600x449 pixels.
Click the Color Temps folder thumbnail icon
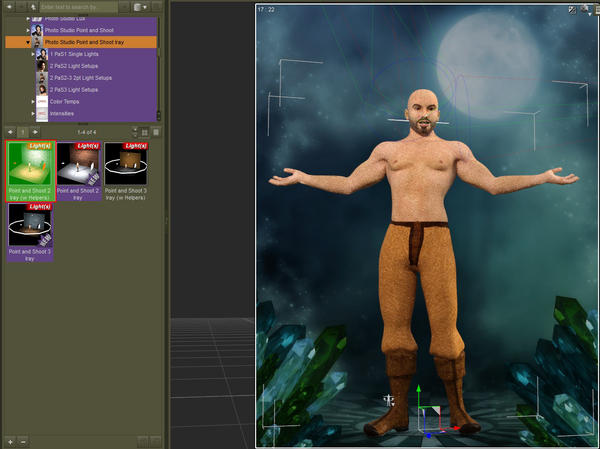pyautogui.click(x=42, y=101)
